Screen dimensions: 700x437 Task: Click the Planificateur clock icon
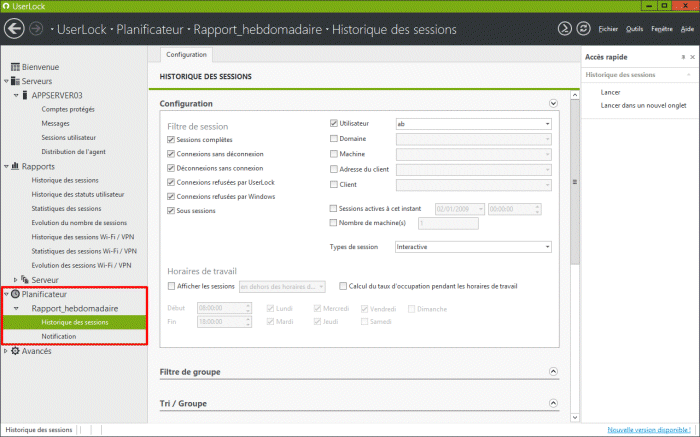click(x=16, y=294)
